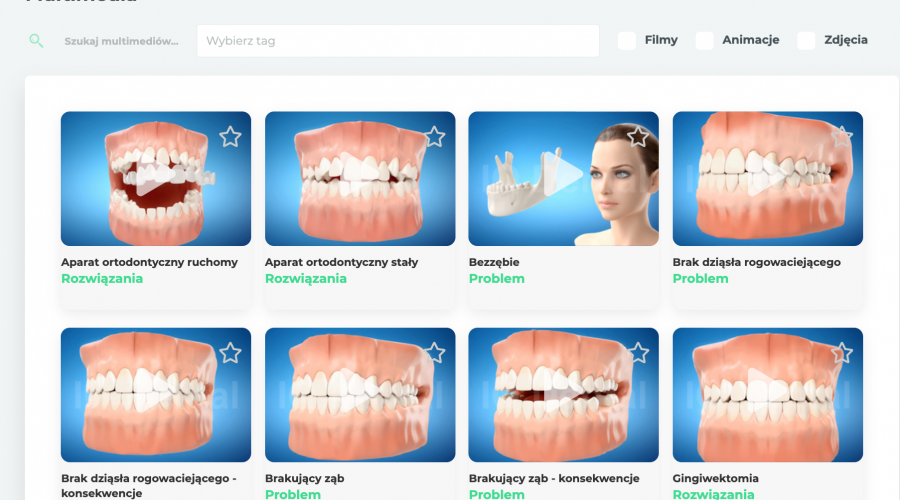Open the Wybierz tag dropdown

click(x=398, y=41)
